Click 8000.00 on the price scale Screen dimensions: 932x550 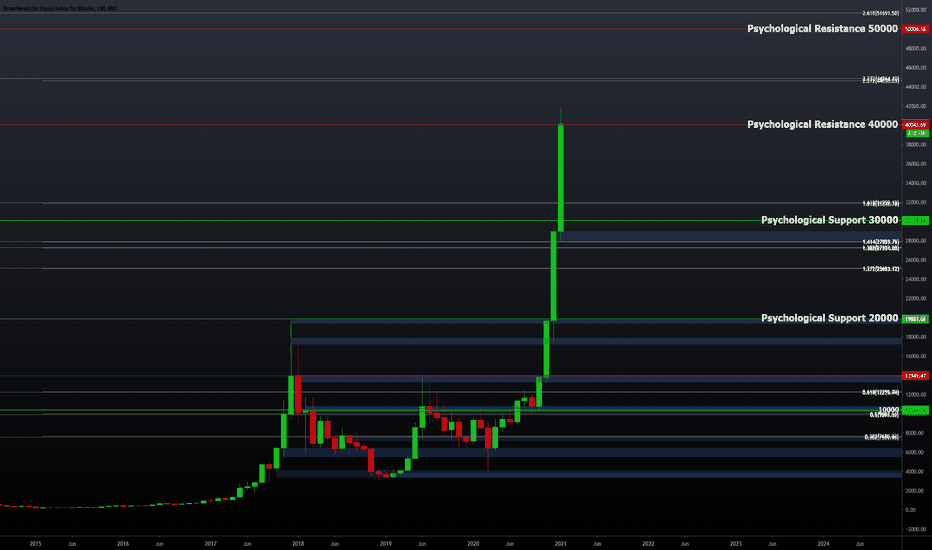[916, 433]
